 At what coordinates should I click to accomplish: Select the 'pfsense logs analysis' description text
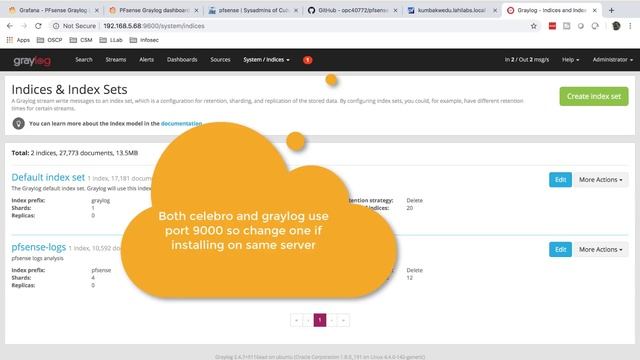(38, 258)
